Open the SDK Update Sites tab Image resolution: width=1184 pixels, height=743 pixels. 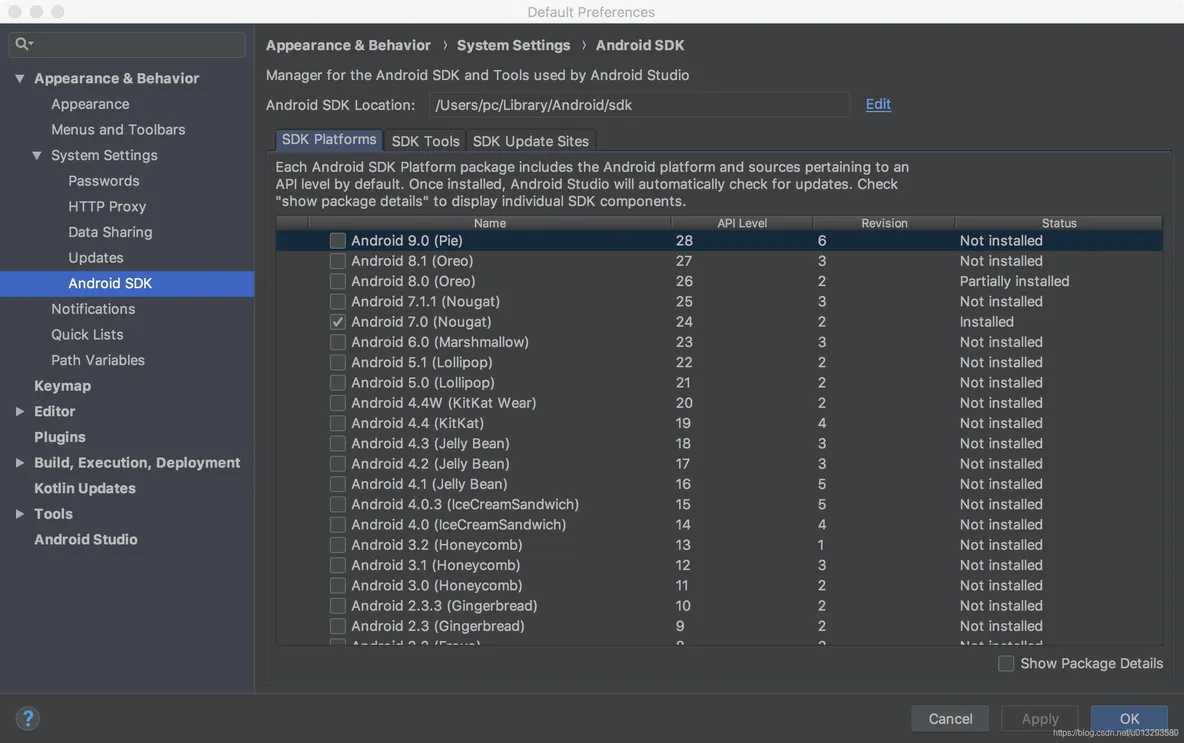(x=530, y=141)
